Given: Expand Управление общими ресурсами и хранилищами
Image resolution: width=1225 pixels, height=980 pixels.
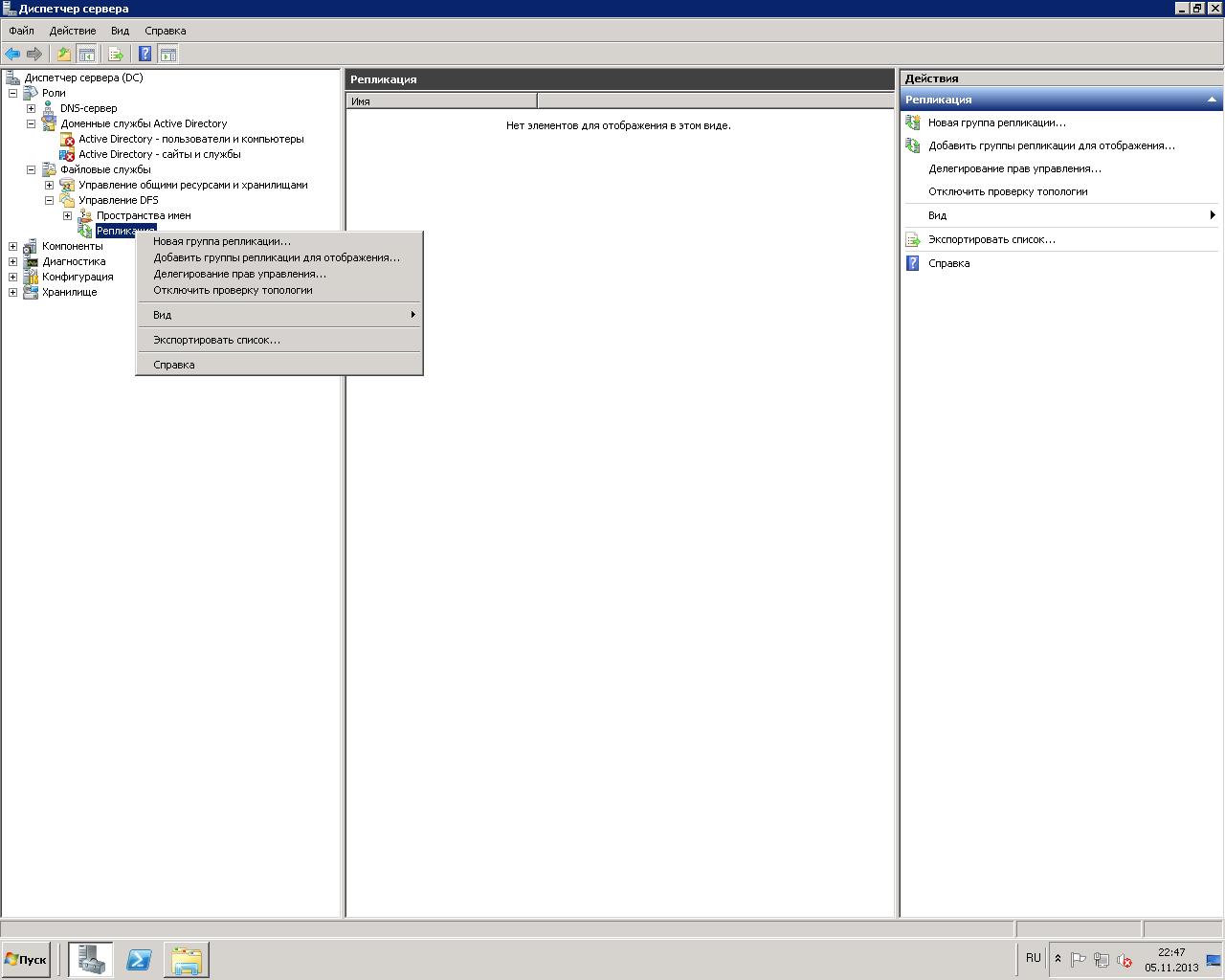Looking at the screenshot, I should coord(49,185).
